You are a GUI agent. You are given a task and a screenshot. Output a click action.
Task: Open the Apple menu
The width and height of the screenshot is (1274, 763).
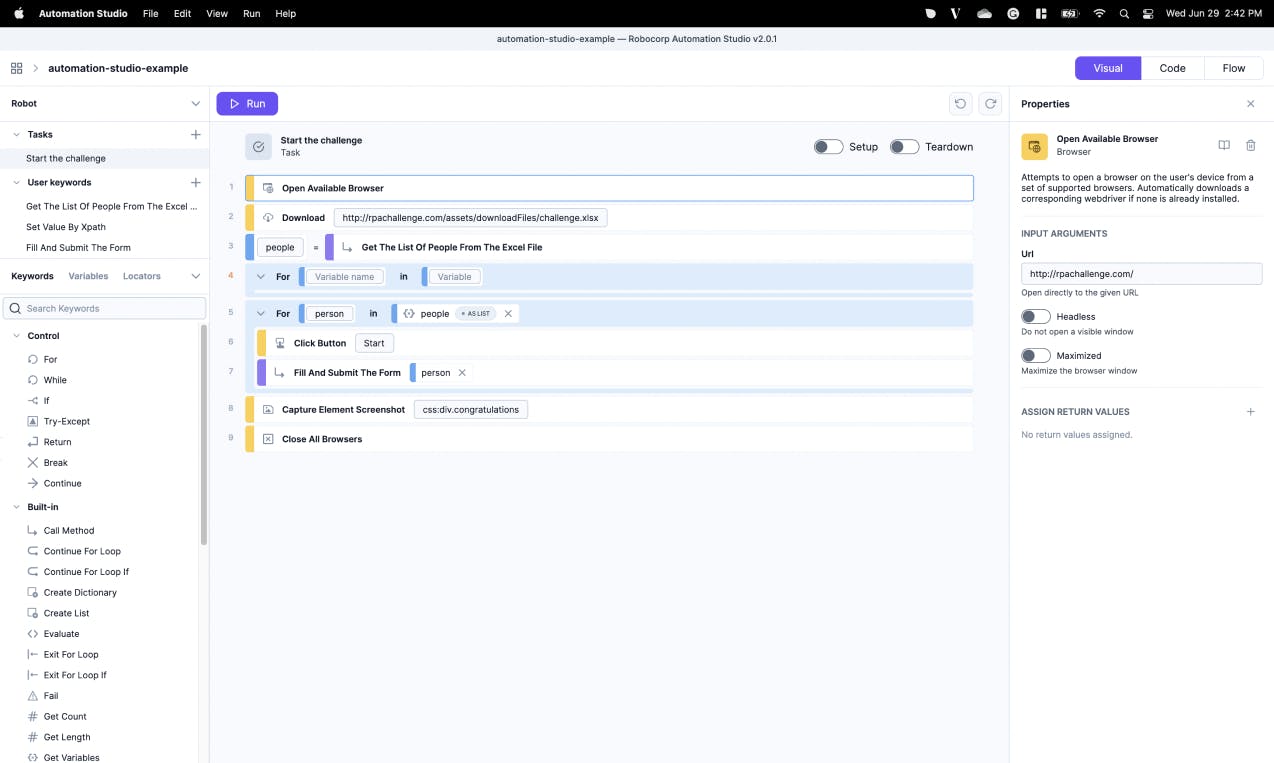click(18, 14)
